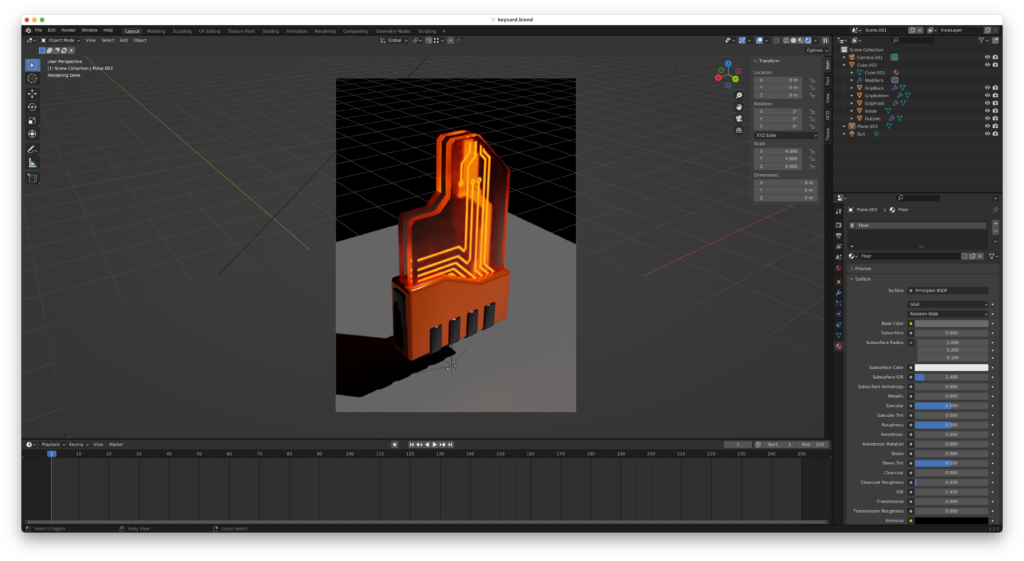This screenshot has height=561, width=1024.
Task: Click the Options button in viewport header
Action: 816,50
